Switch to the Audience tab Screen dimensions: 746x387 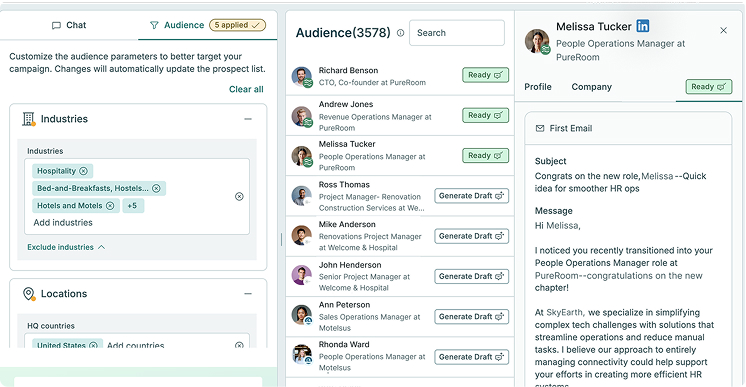click(x=177, y=25)
